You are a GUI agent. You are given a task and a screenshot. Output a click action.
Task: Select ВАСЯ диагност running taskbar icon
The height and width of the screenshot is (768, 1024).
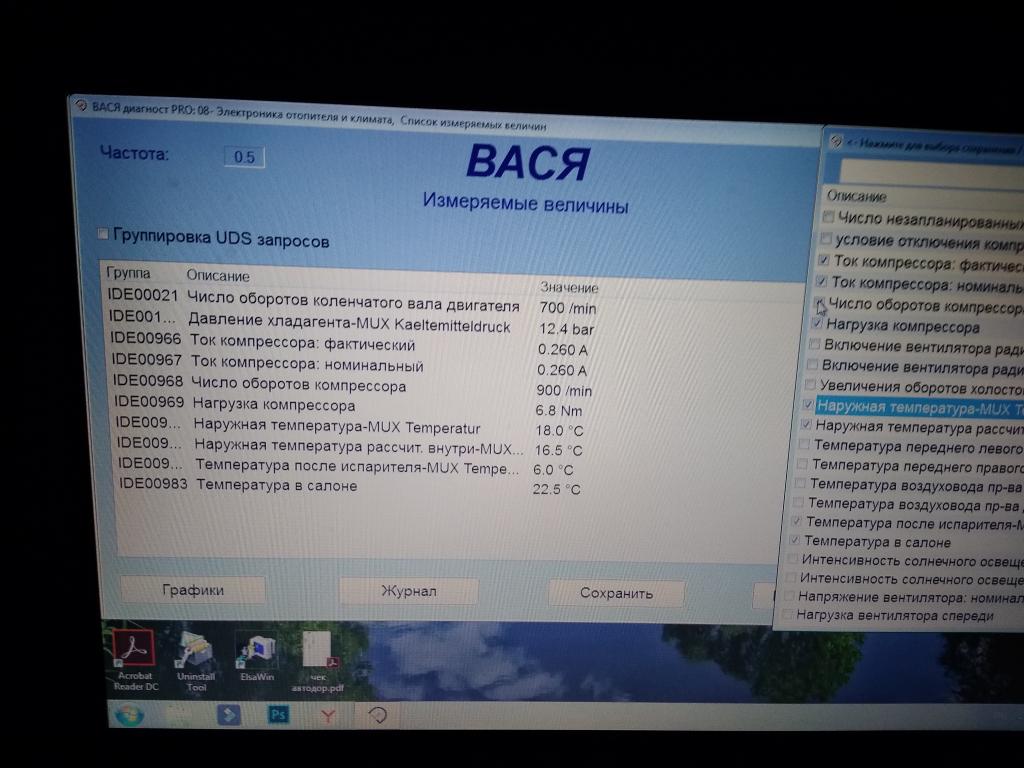pos(377,716)
